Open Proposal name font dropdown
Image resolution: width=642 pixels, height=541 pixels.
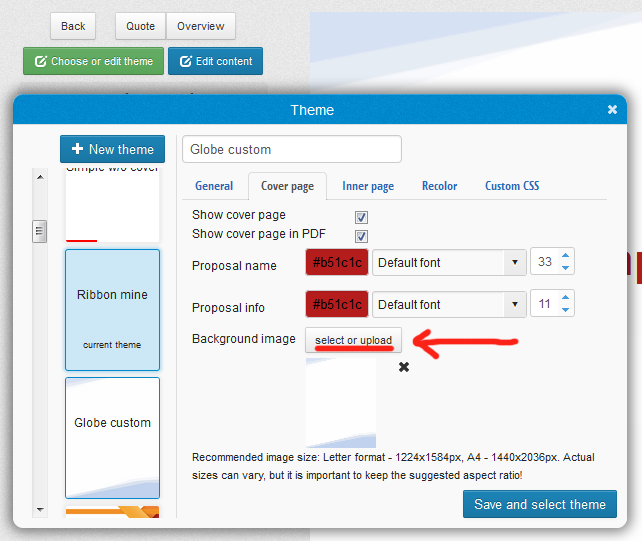tap(449, 263)
